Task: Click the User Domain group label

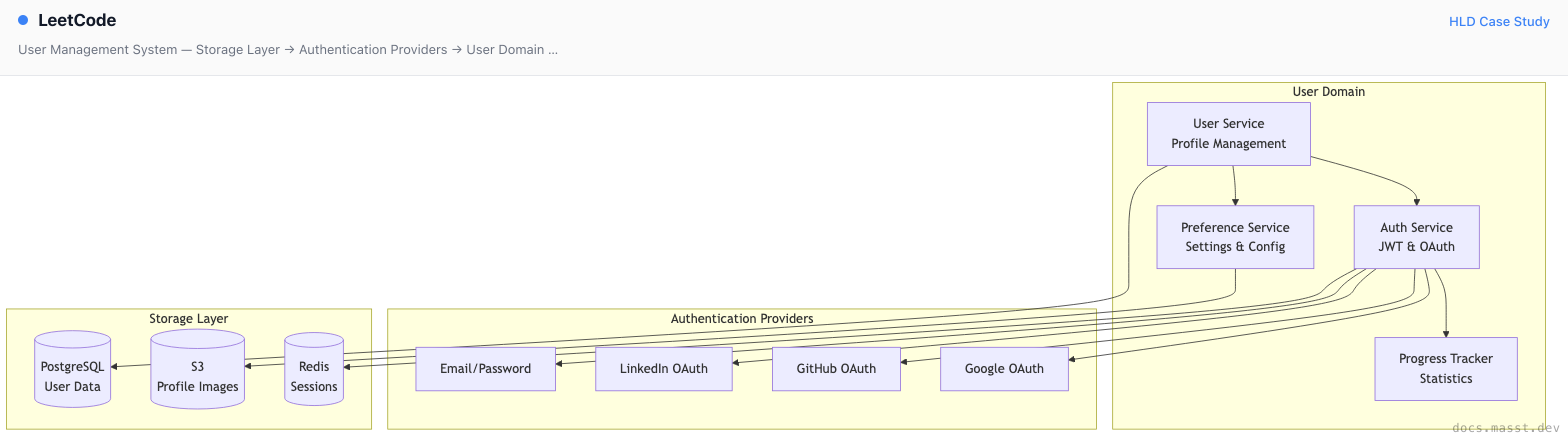Action: (x=1329, y=92)
